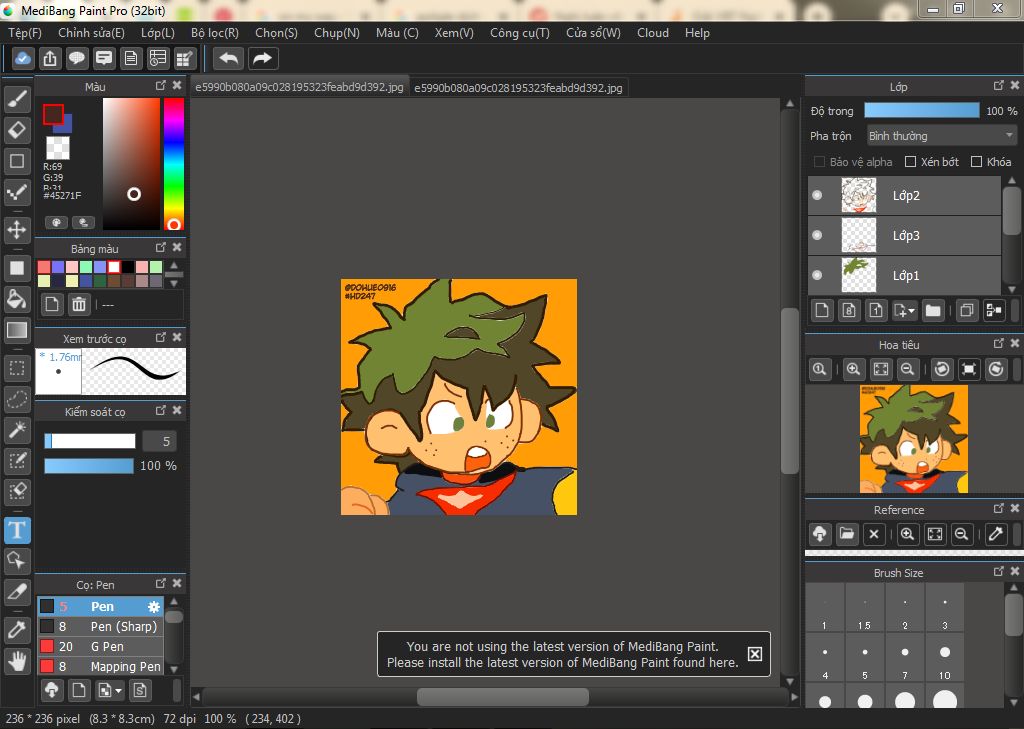Click the Hoa tiêu navigator preview thumbnail
Image resolution: width=1024 pixels, height=729 pixels.
tap(914, 438)
